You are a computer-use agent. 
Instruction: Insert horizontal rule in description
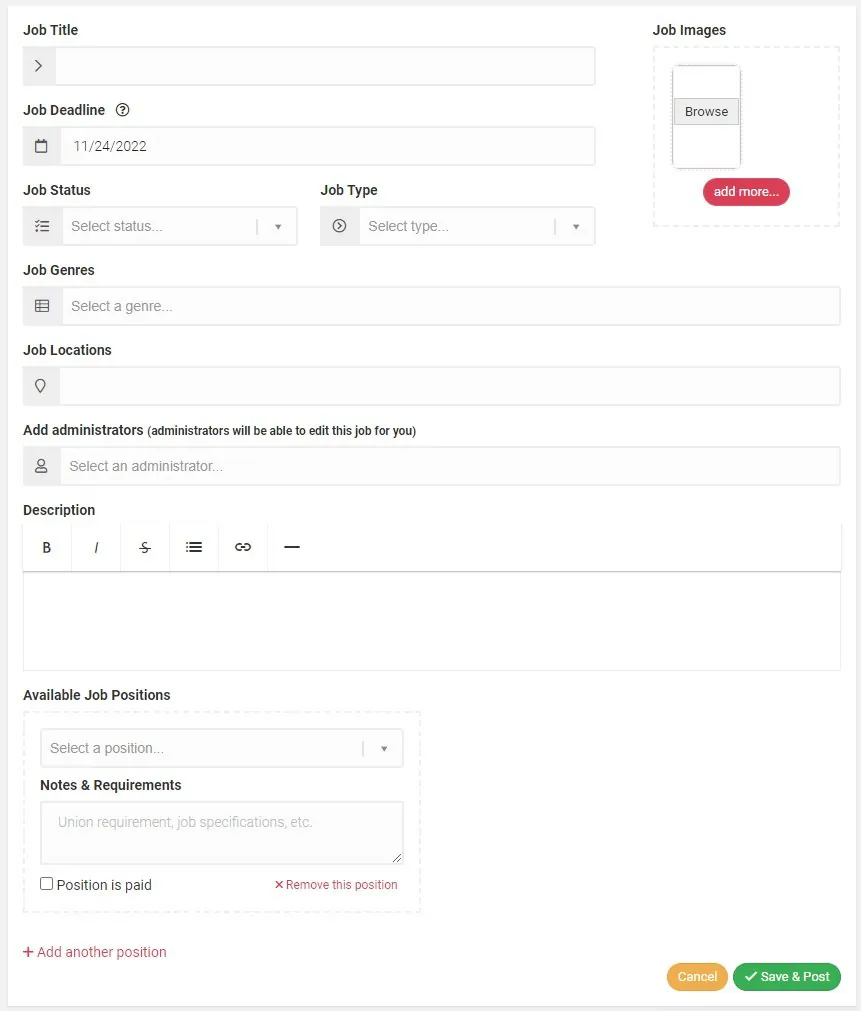point(292,547)
